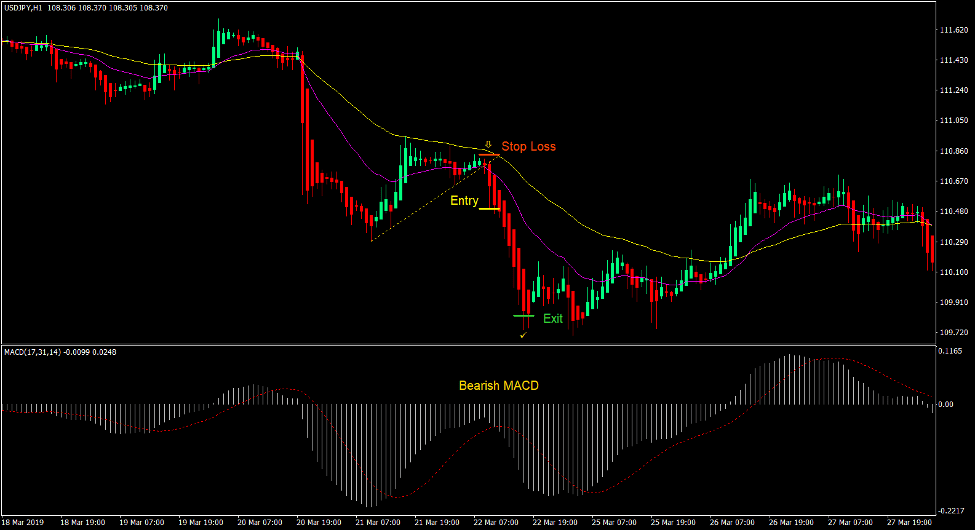Click the 22 Mar 07:00 time label
Viewport: 977px width, 531px height.
pos(497,522)
